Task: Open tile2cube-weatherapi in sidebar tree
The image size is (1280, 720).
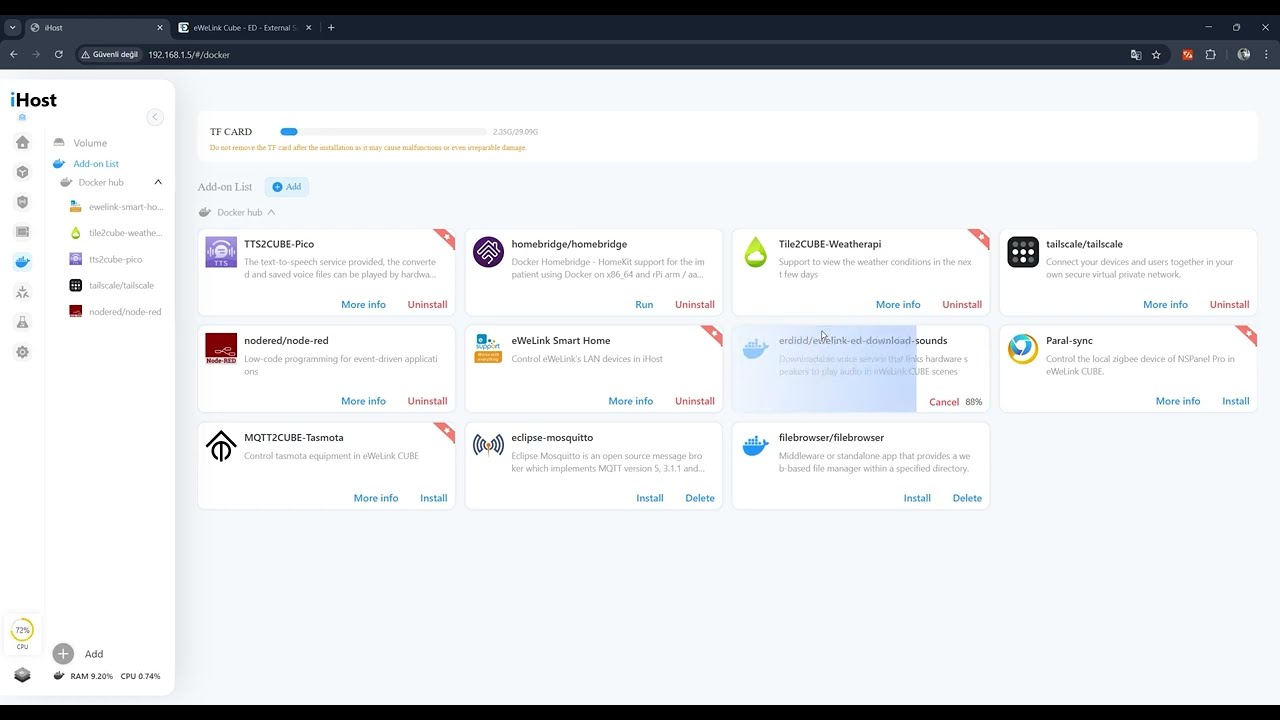Action: tap(125, 233)
